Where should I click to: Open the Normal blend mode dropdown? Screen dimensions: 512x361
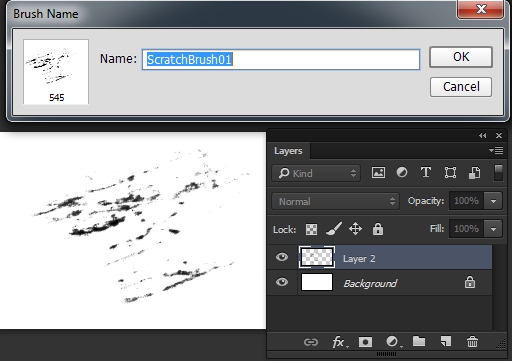click(335, 201)
